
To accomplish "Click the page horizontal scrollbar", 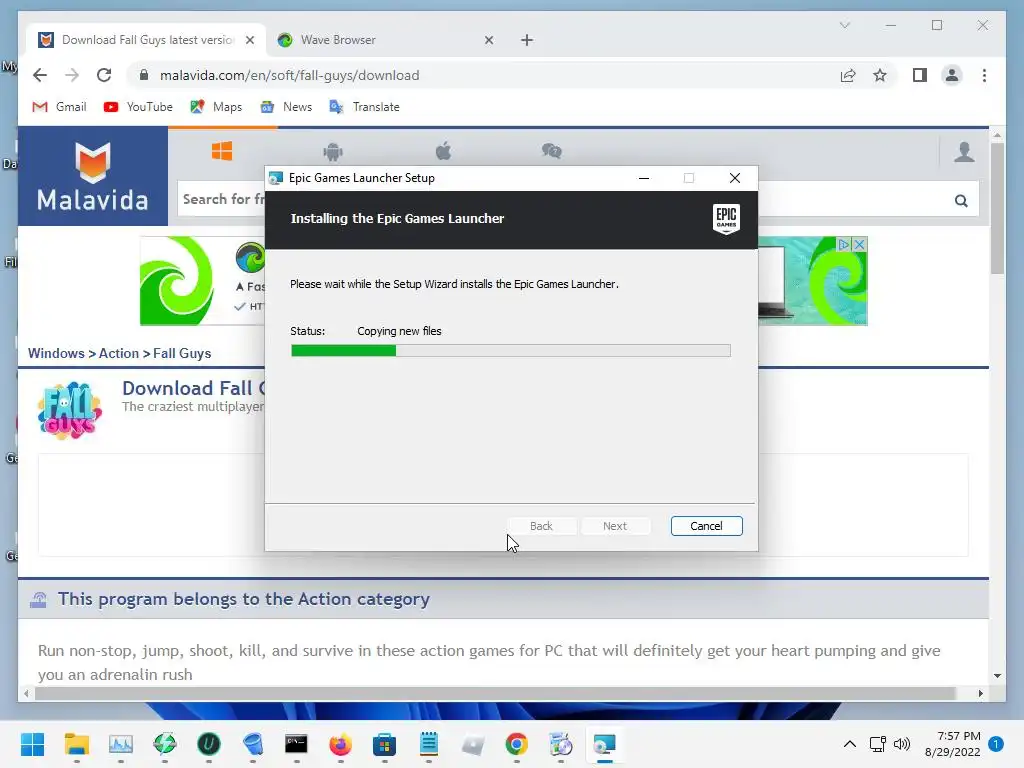I will (496, 693).
